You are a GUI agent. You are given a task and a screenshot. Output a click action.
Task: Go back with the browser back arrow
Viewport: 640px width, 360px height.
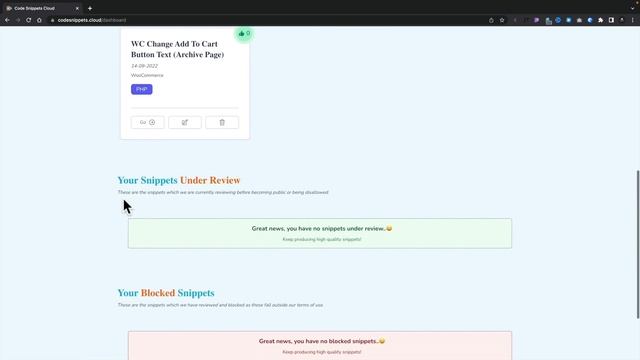click(x=7, y=20)
